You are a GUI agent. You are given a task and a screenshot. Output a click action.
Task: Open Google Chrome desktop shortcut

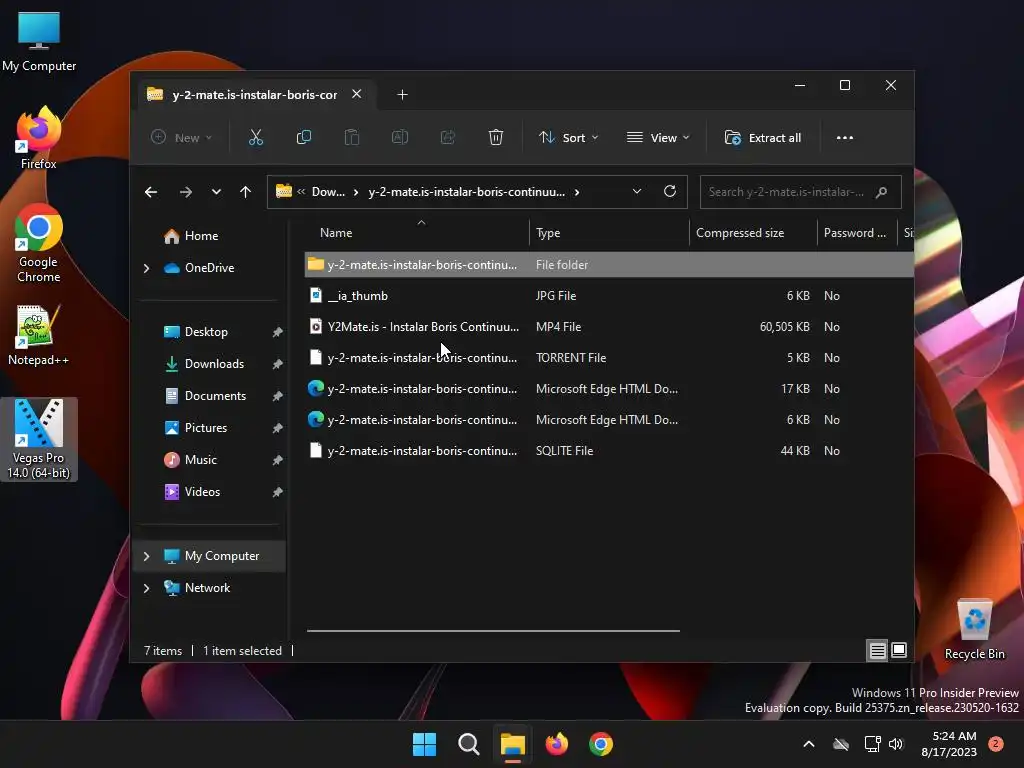(39, 244)
